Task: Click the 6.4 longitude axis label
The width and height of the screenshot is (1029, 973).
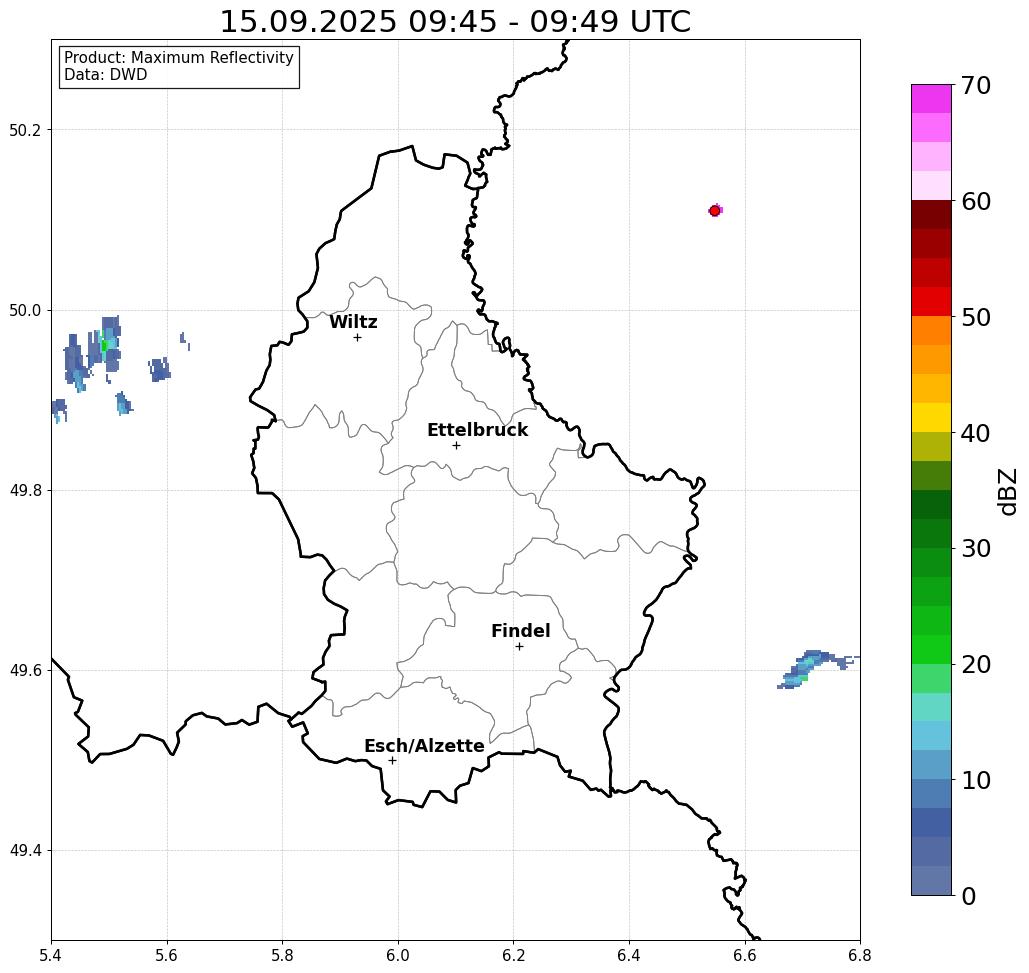Action: pos(629,955)
